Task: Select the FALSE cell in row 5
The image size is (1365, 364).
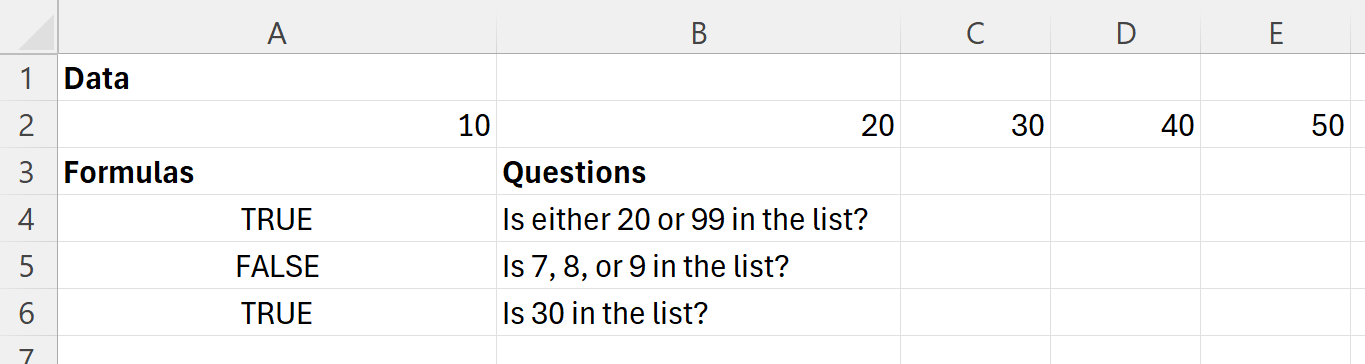Action: 277,266
